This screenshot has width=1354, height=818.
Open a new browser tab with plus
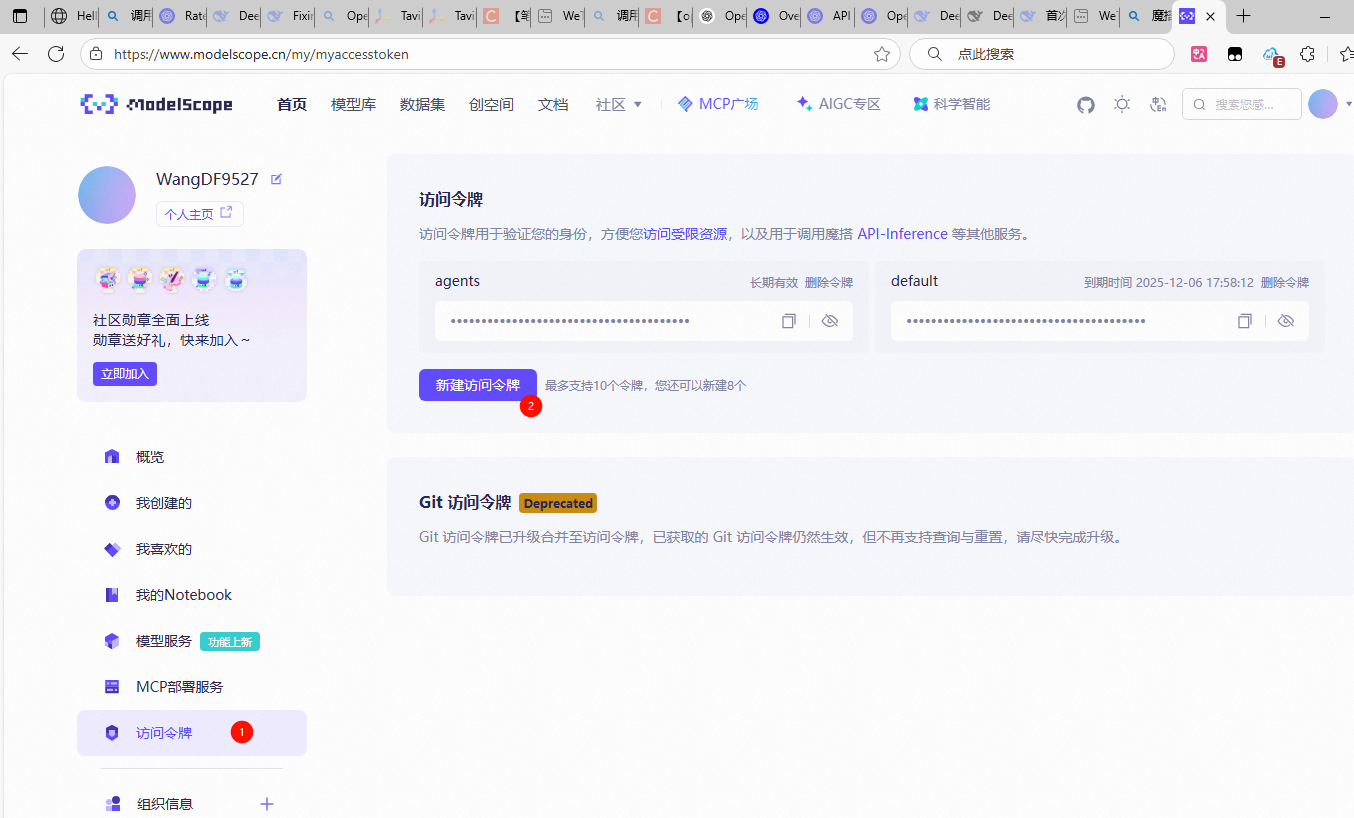1243,16
